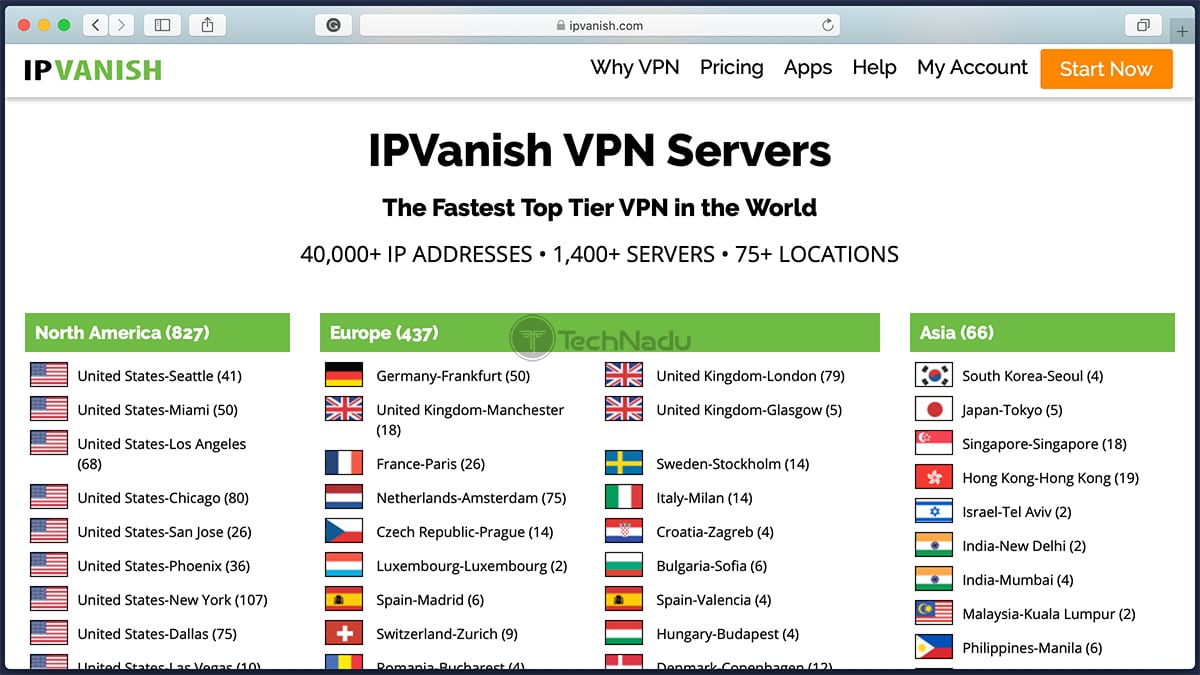
Task: Select Spain-Madrid (6)
Action: [430, 600]
